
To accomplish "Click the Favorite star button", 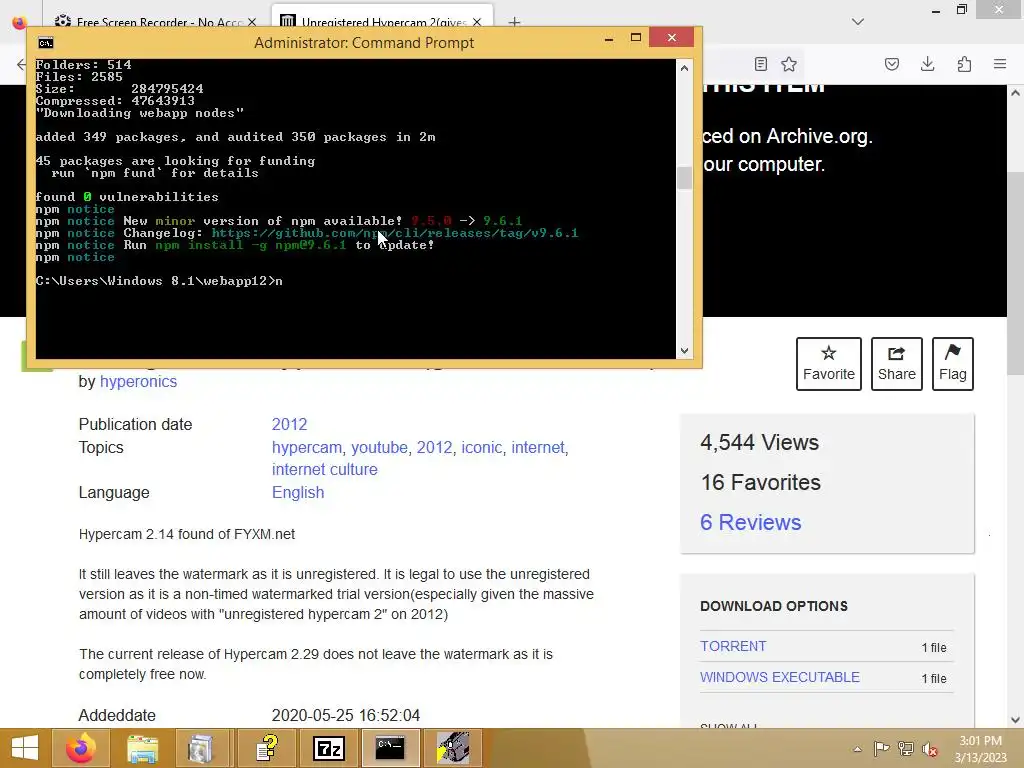I will tap(829, 364).
